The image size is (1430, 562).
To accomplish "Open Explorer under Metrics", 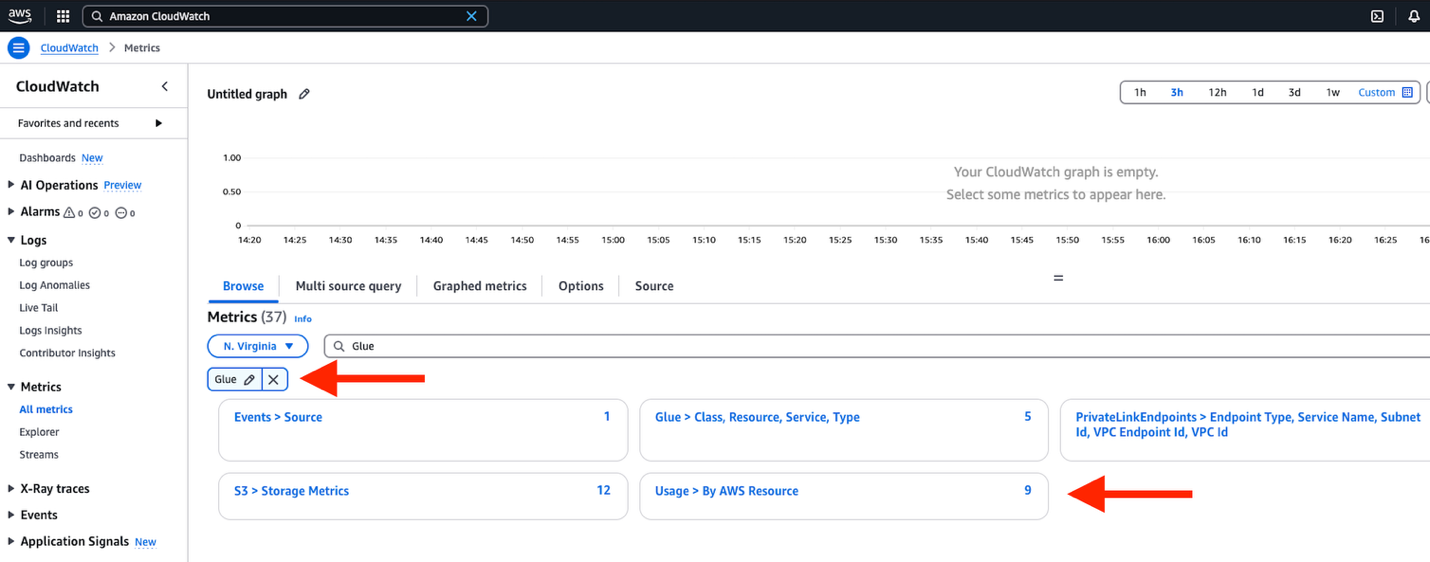I will click(39, 432).
